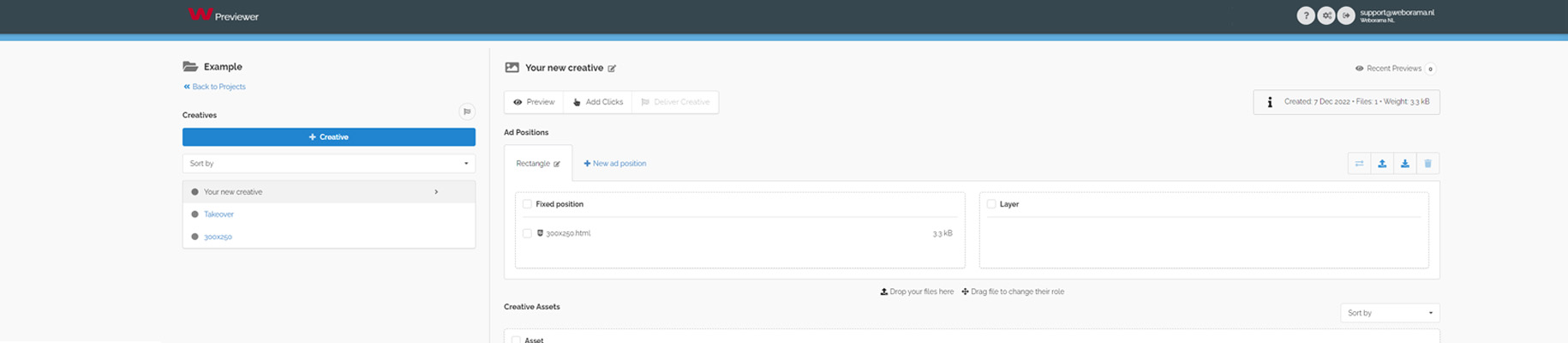The height and width of the screenshot is (343, 1568).
Task: Click the Ad Positions heading
Action: point(526,132)
